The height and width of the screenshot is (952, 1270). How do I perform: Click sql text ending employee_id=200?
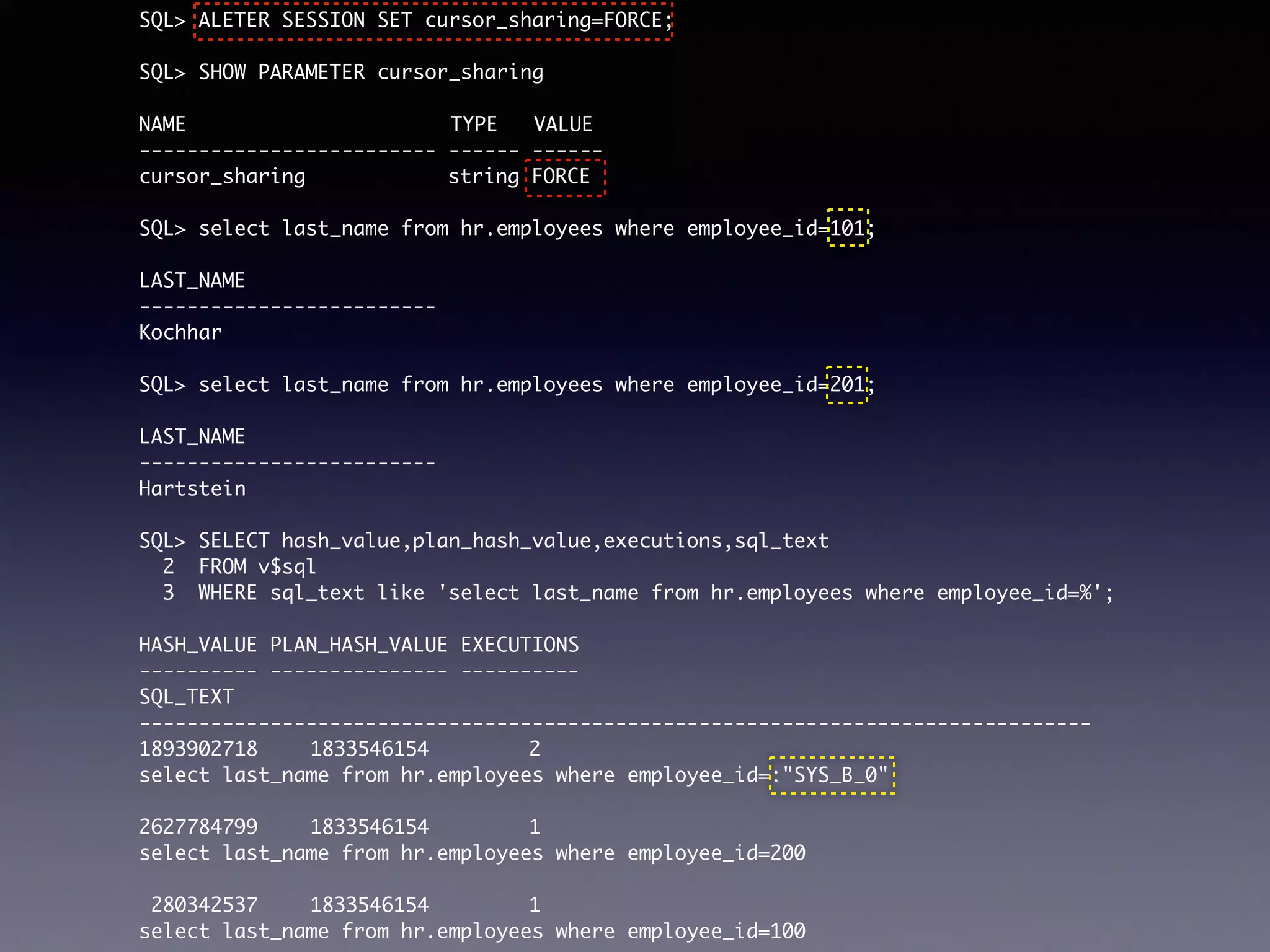473,853
